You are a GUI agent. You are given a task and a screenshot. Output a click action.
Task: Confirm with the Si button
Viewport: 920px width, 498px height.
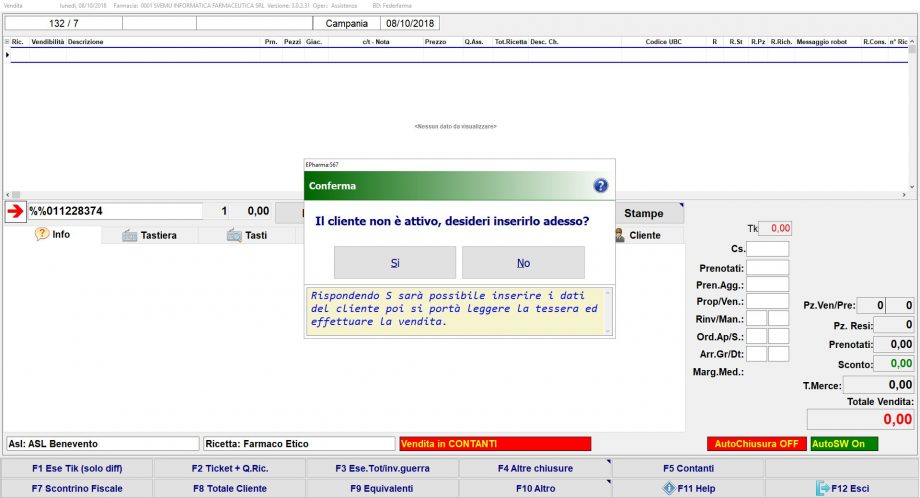394,263
